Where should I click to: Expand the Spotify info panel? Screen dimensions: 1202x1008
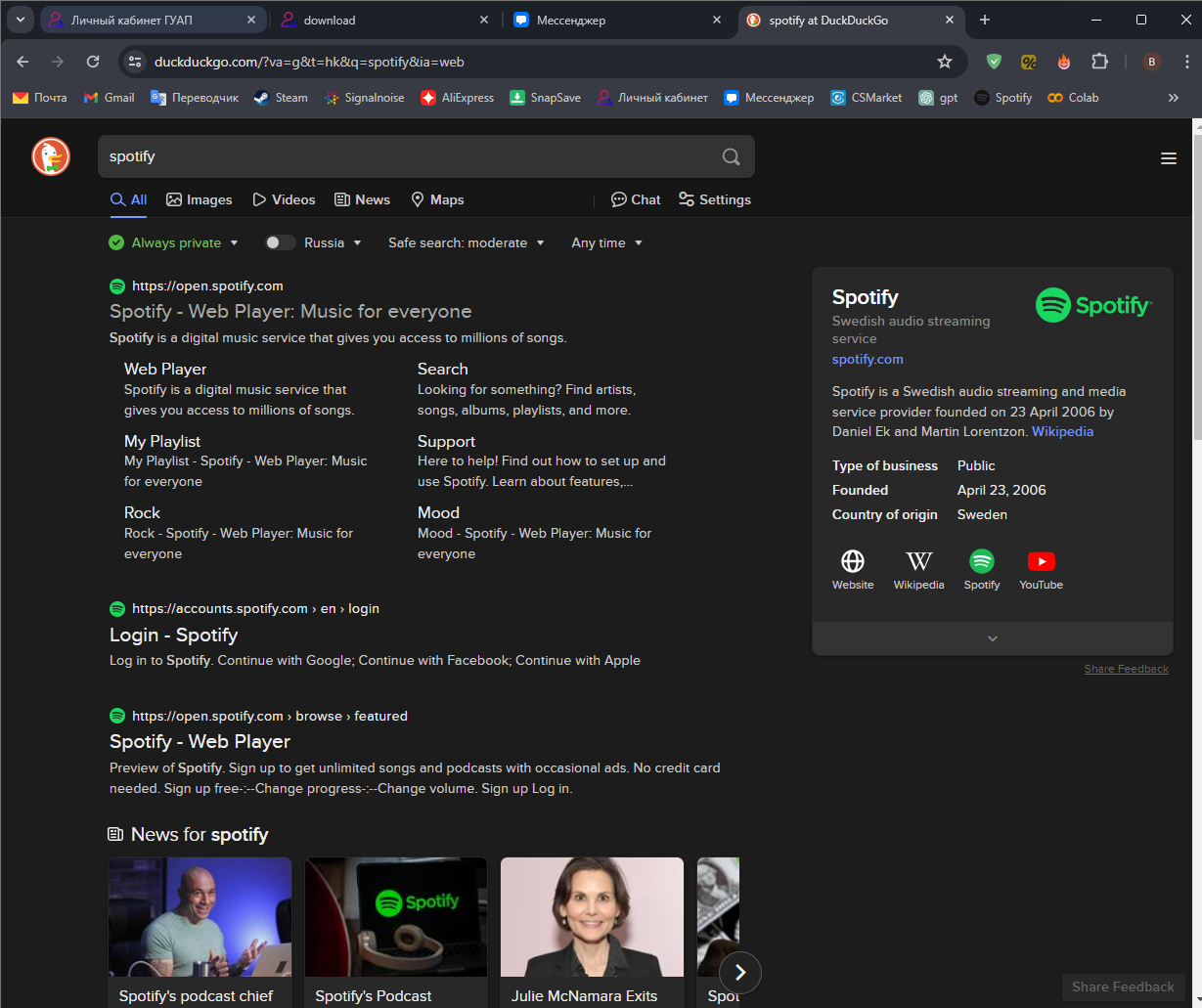click(993, 638)
